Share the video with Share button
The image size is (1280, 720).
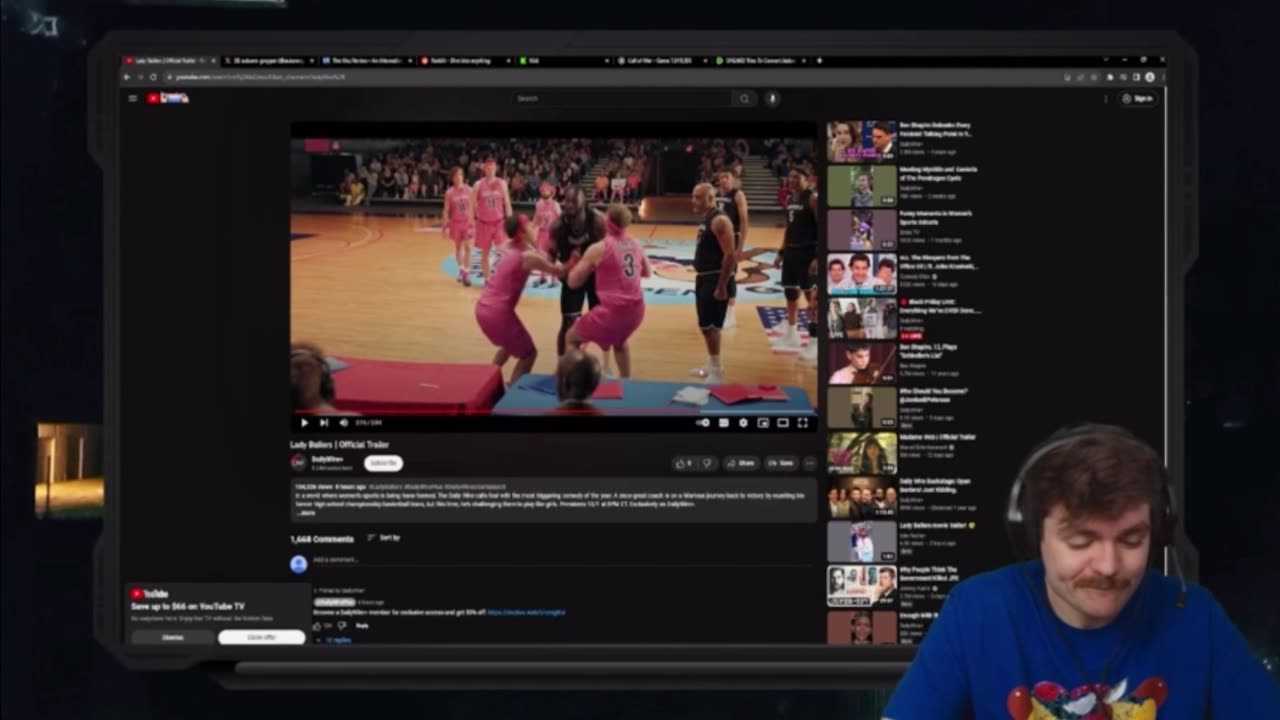coord(741,463)
